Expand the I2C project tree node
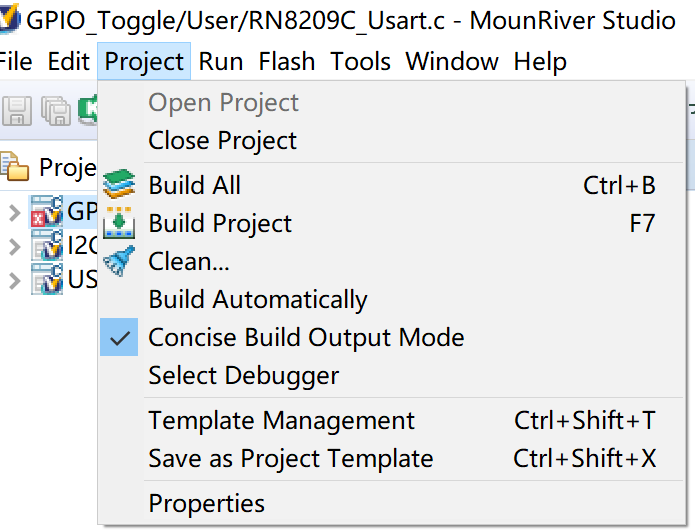Image resolution: width=695 pixels, height=530 pixels. 14,246
